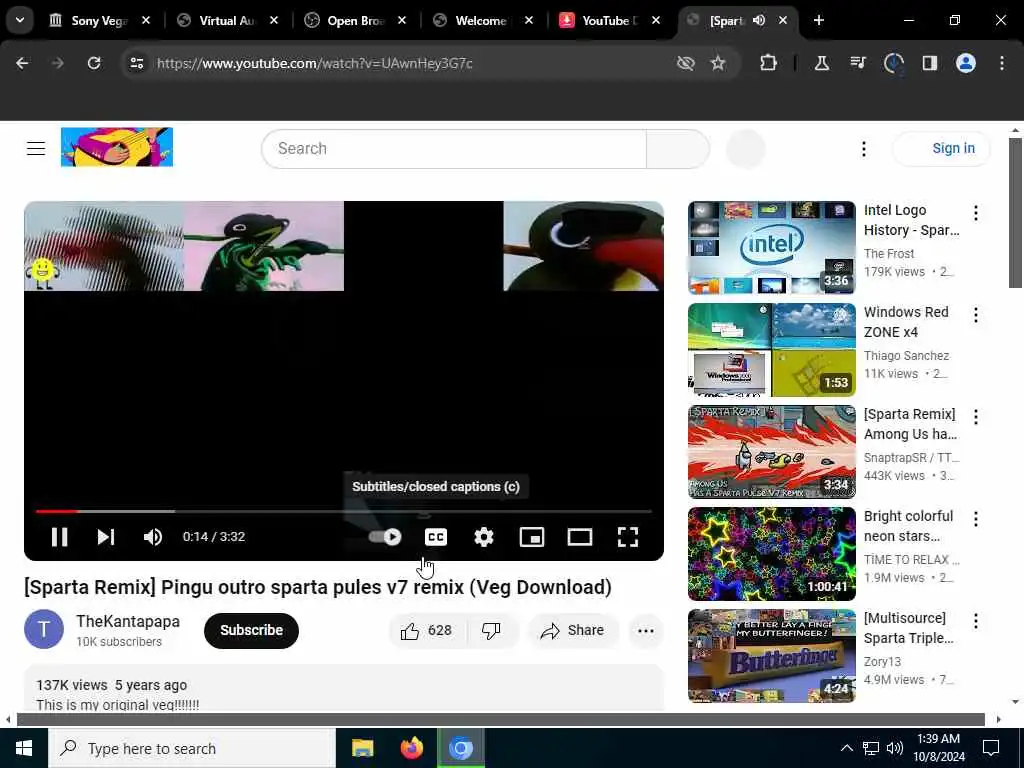Open Windows notification center

point(991,748)
